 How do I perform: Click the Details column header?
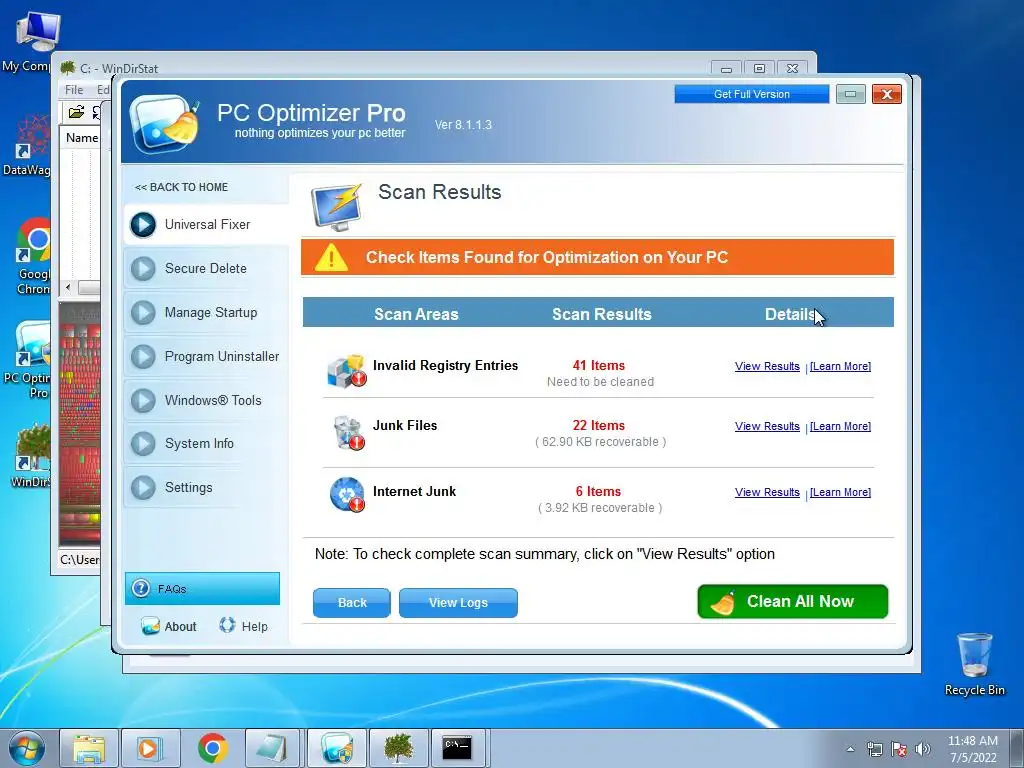click(x=790, y=314)
